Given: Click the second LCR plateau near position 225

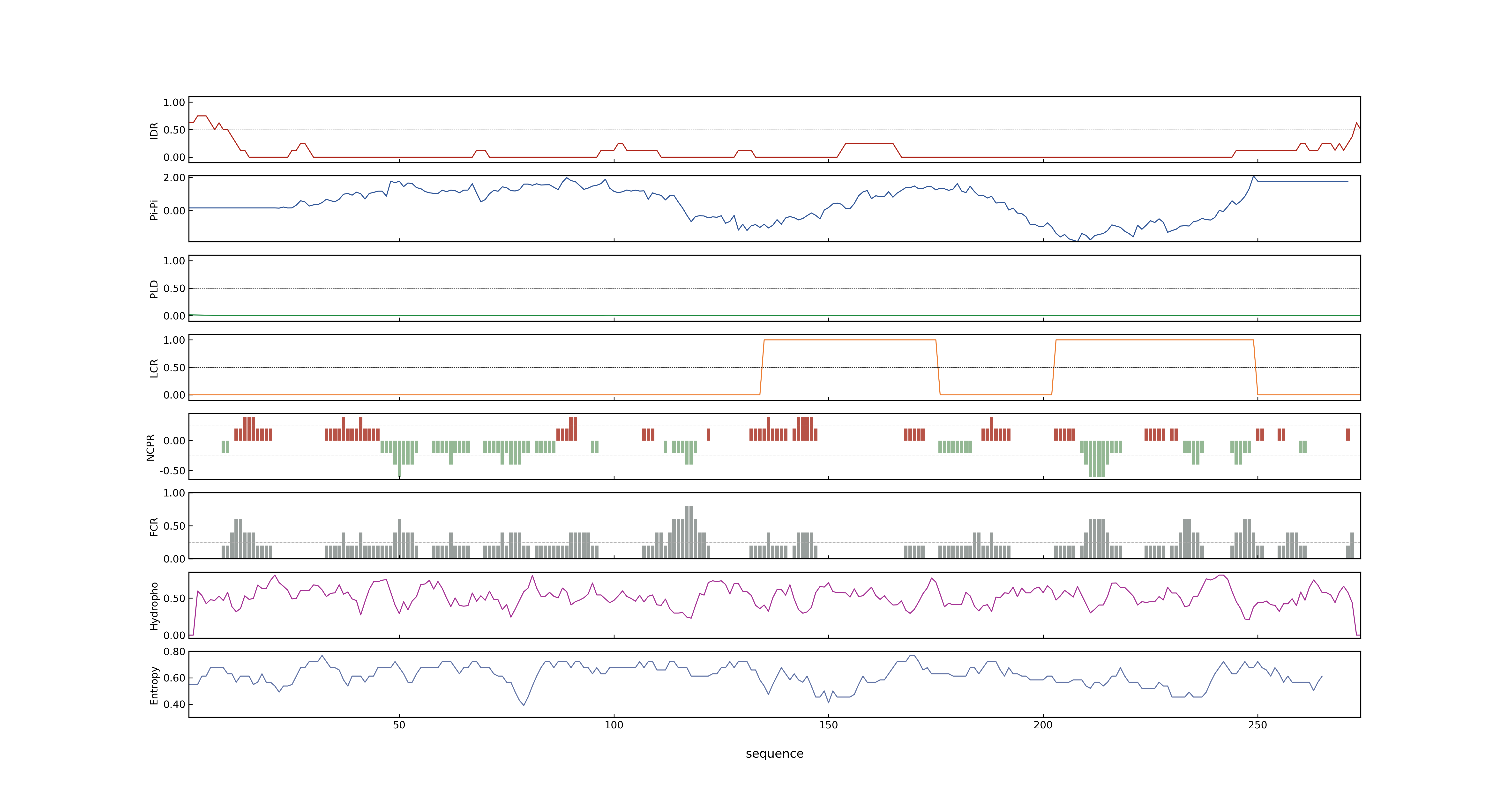Looking at the screenshot, I should point(1154,340).
